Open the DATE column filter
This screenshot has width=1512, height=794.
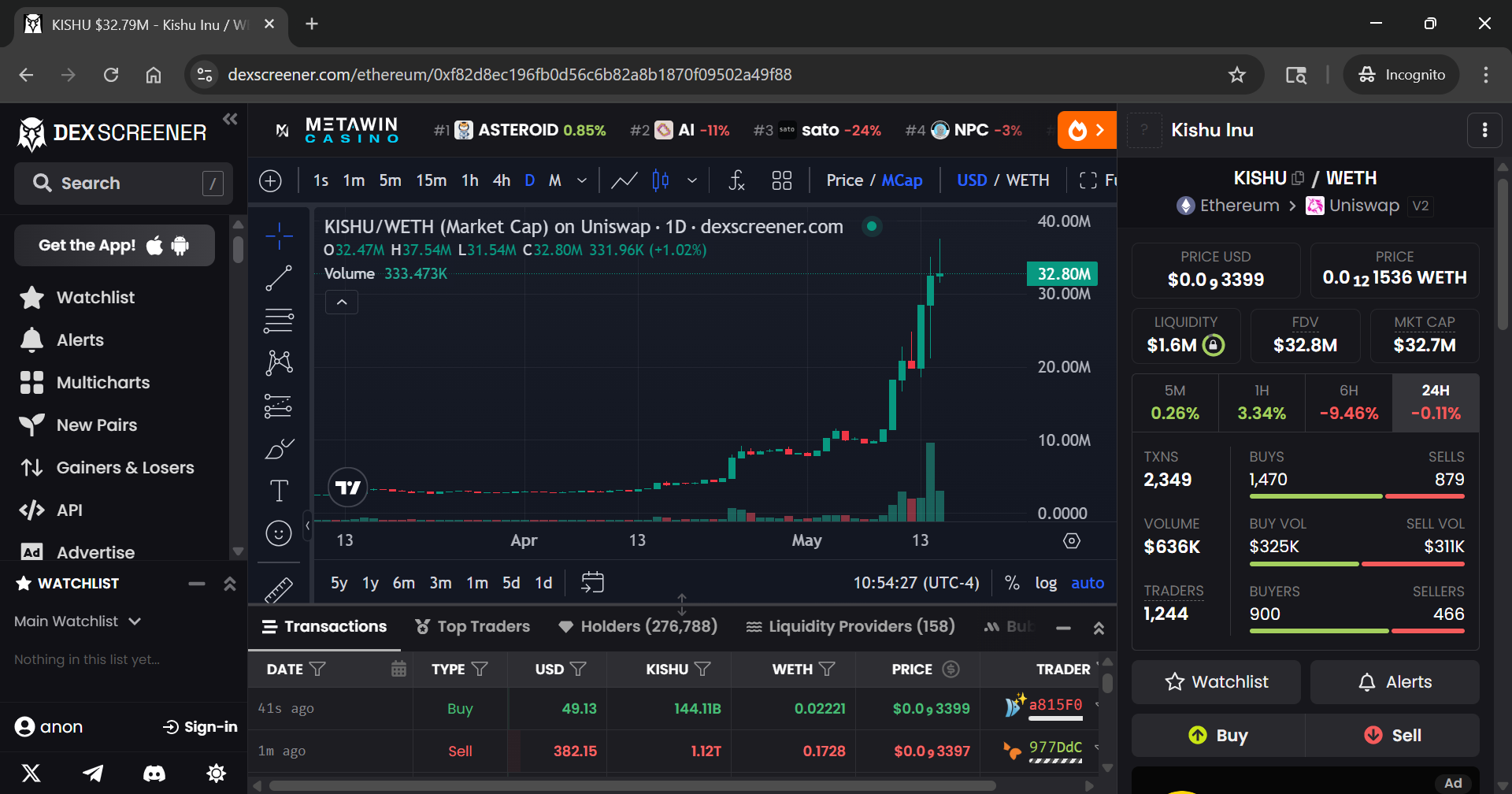pyautogui.click(x=318, y=669)
